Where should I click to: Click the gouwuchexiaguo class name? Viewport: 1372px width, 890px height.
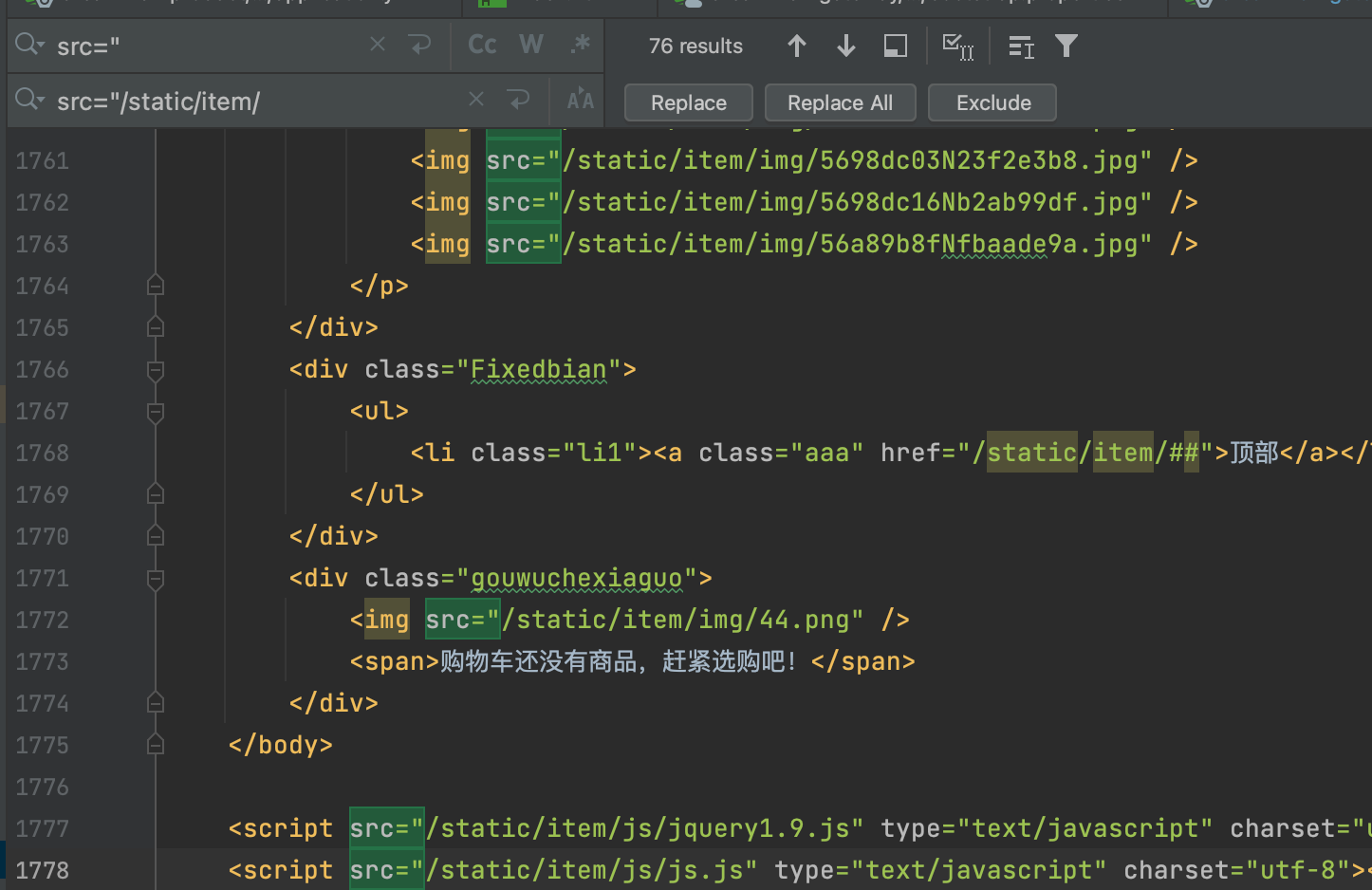(x=577, y=578)
